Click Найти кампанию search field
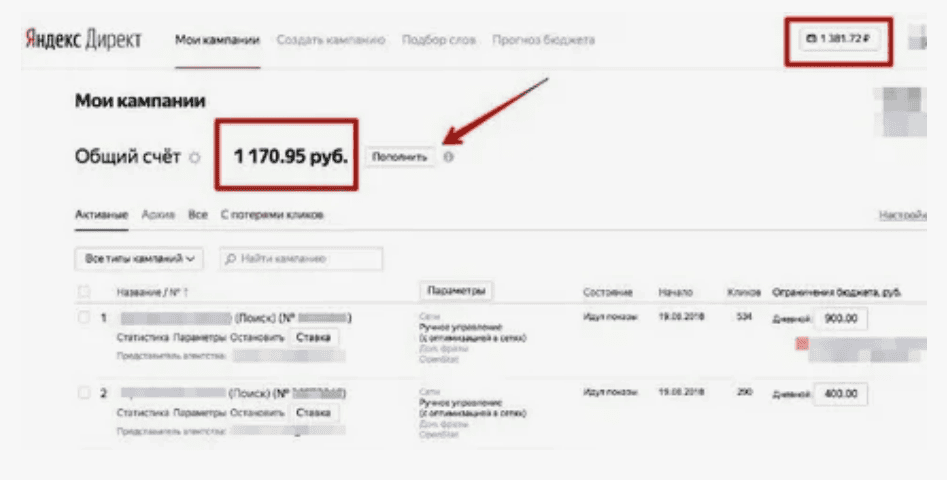Image resolution: width=947 pixels, height=480 pixels. [301, 258]
